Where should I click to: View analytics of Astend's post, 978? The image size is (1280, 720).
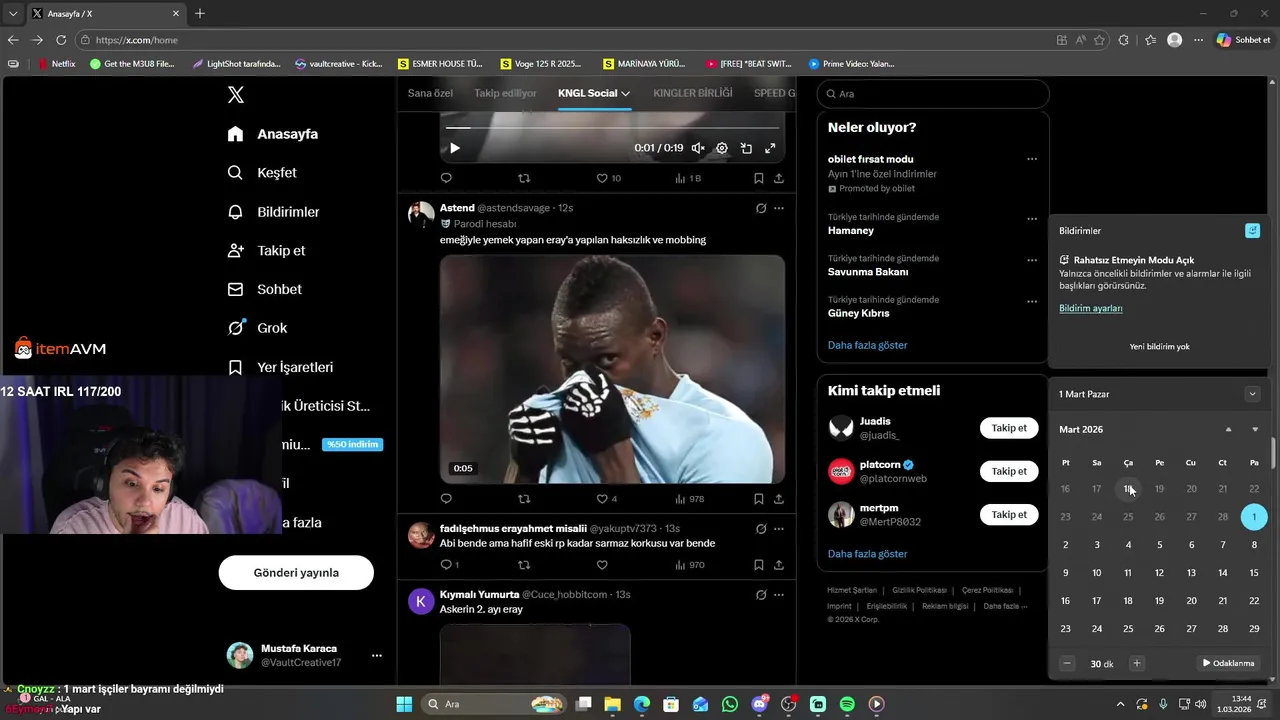(x=690, y=499)
